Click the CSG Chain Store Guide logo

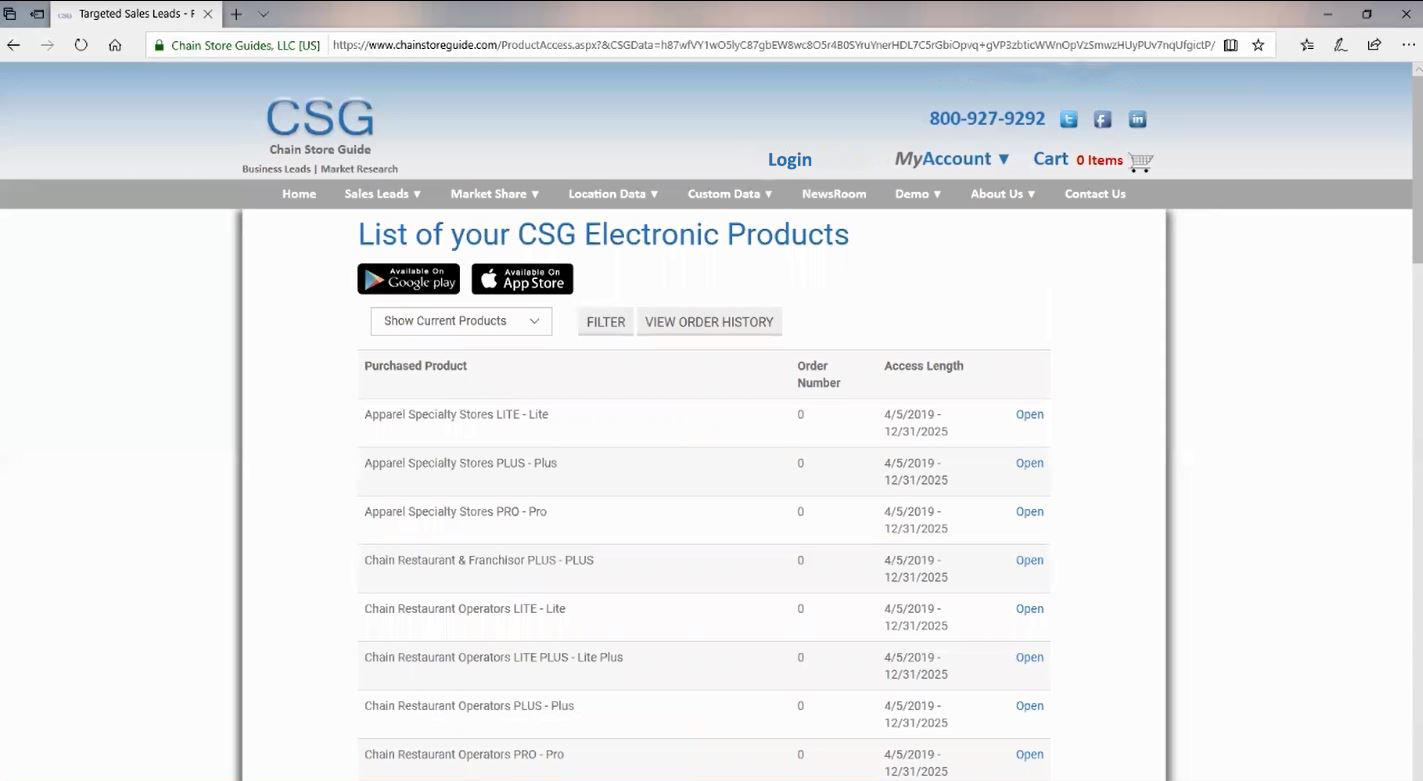coord(320,136)
